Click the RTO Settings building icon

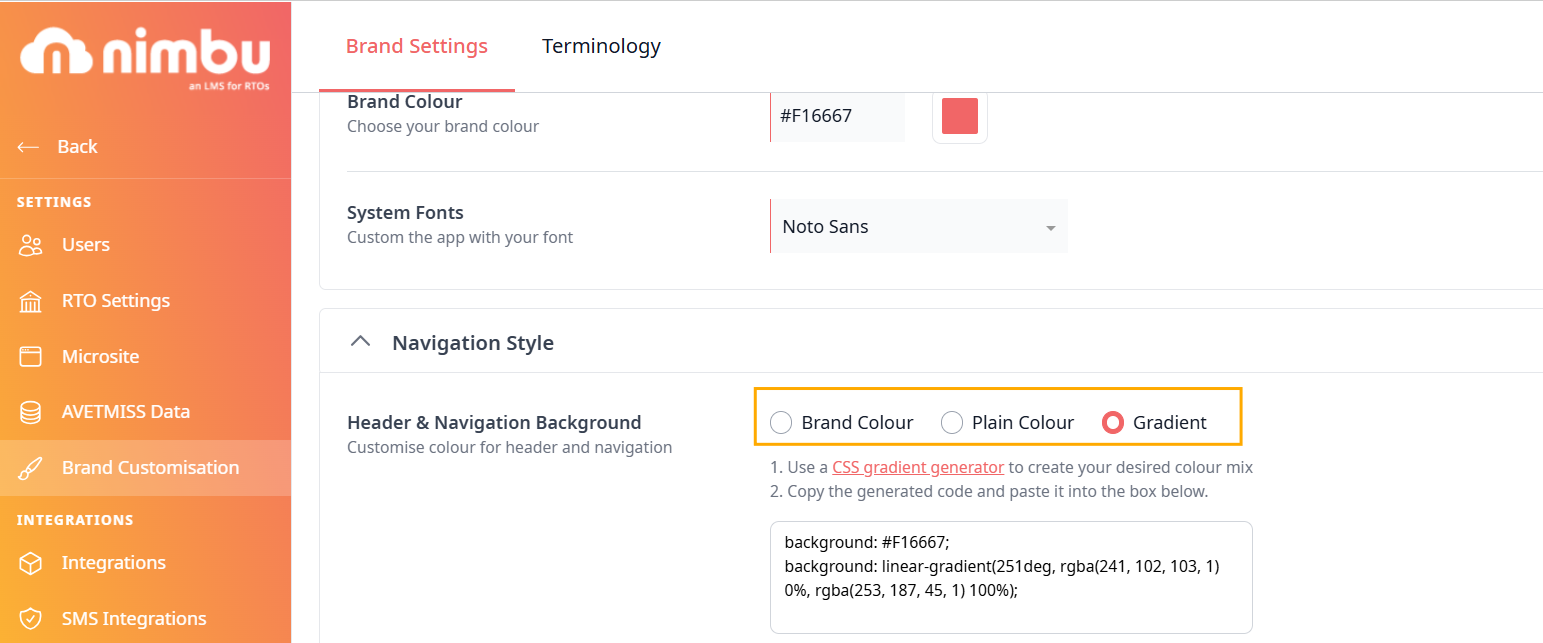pyautogui.click(x=31, y=301)
